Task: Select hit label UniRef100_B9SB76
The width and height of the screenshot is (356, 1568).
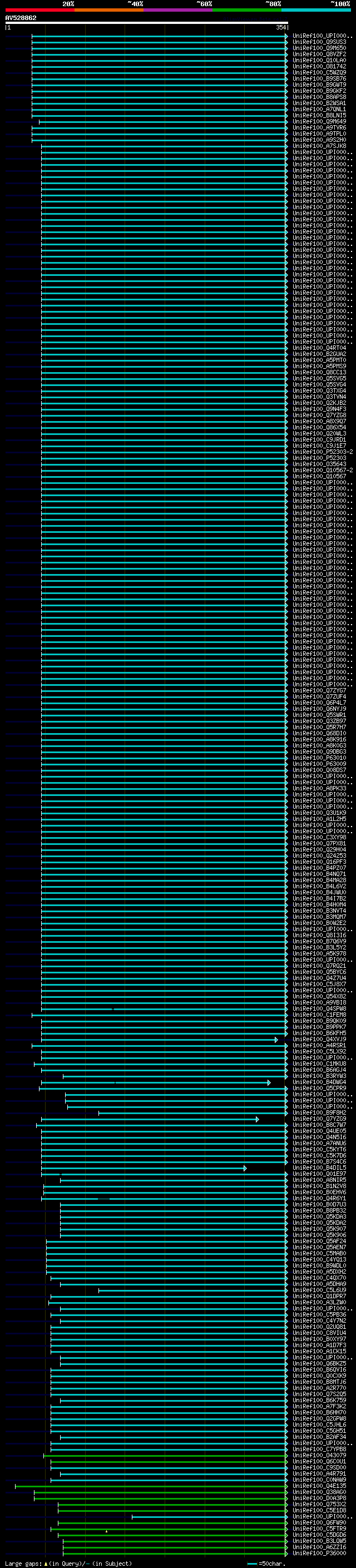Action: [319, 78]
